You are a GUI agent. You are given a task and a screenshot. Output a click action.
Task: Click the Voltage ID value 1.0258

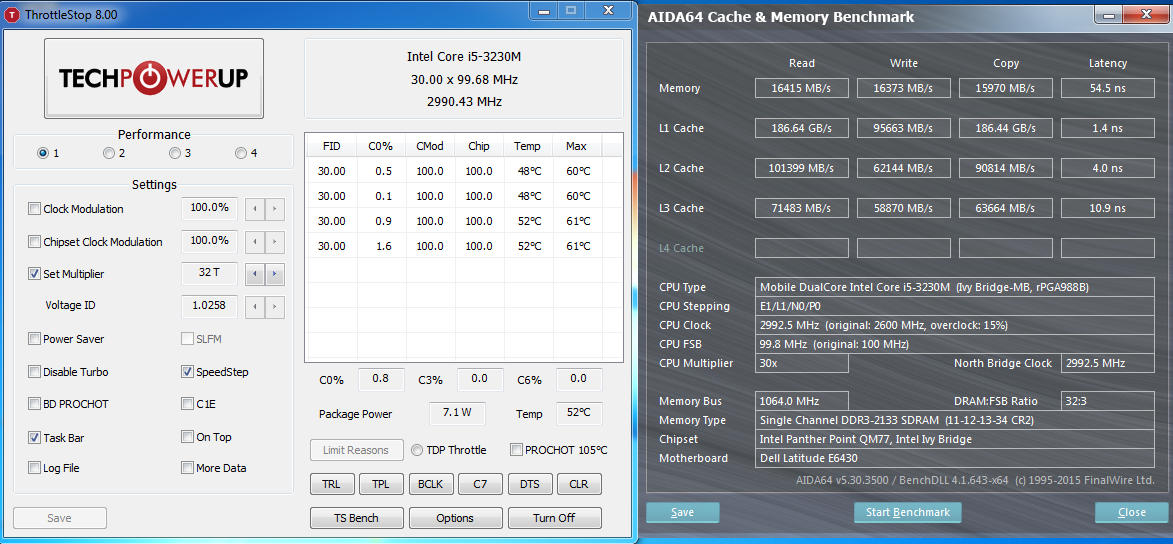(209, 306)
